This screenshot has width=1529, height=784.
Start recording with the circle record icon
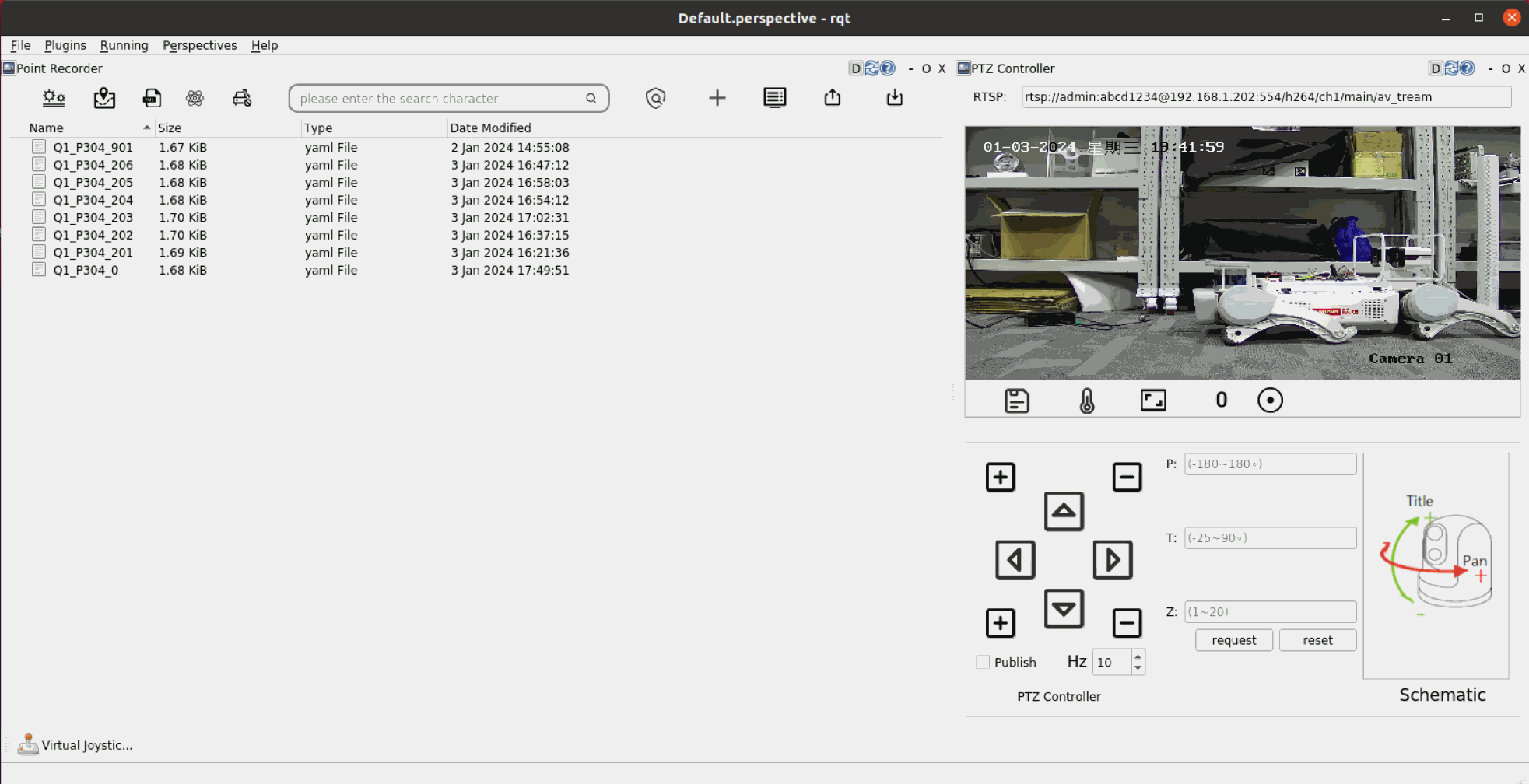click(1270, 401)
